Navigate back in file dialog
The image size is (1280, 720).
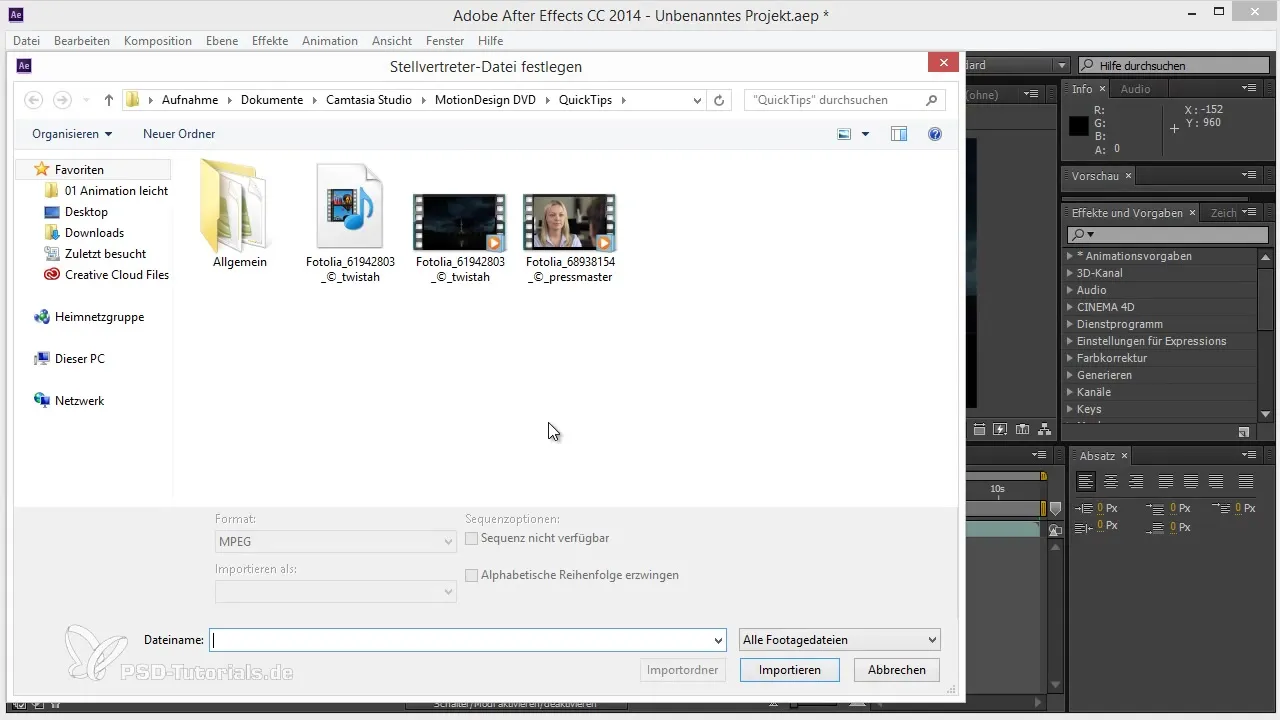[33, 100]
